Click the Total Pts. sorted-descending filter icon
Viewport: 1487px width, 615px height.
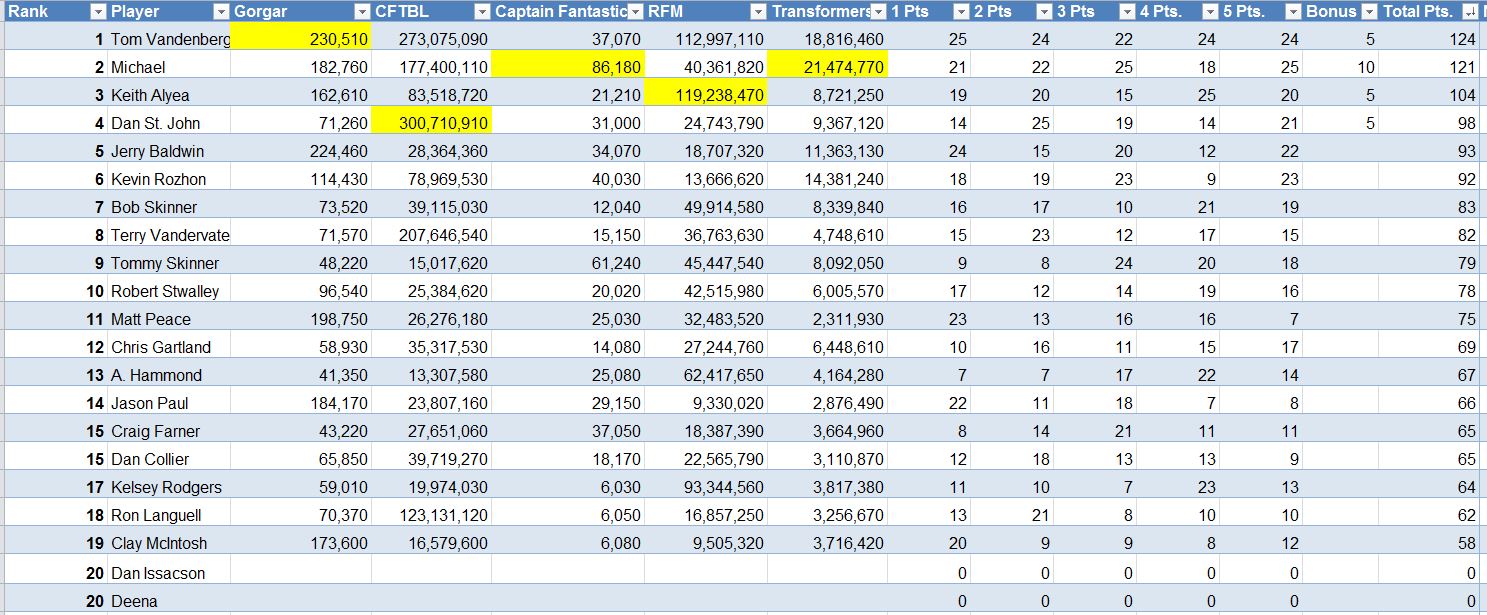[1468, 12]
